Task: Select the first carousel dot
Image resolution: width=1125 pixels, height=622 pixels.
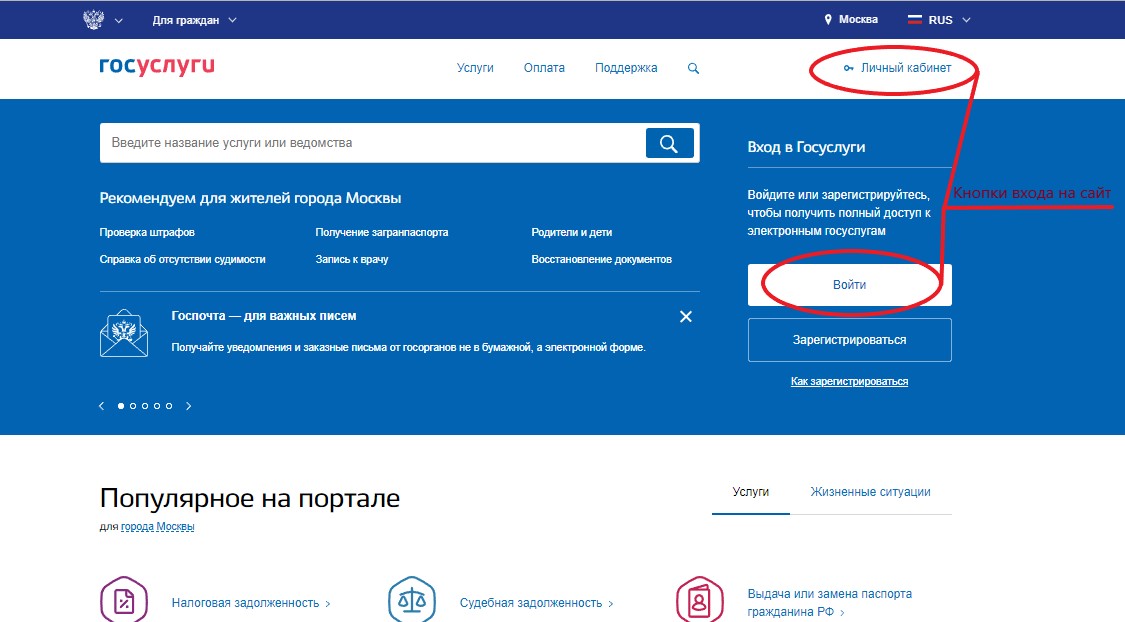Action: pos(121,406)
